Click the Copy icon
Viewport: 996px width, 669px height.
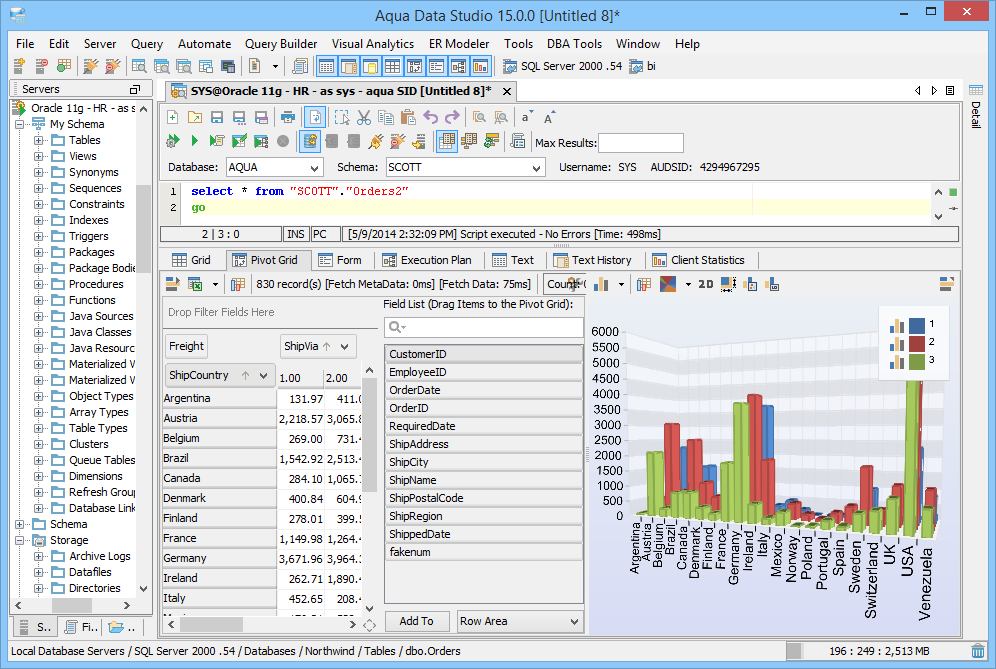click(386, 117)
